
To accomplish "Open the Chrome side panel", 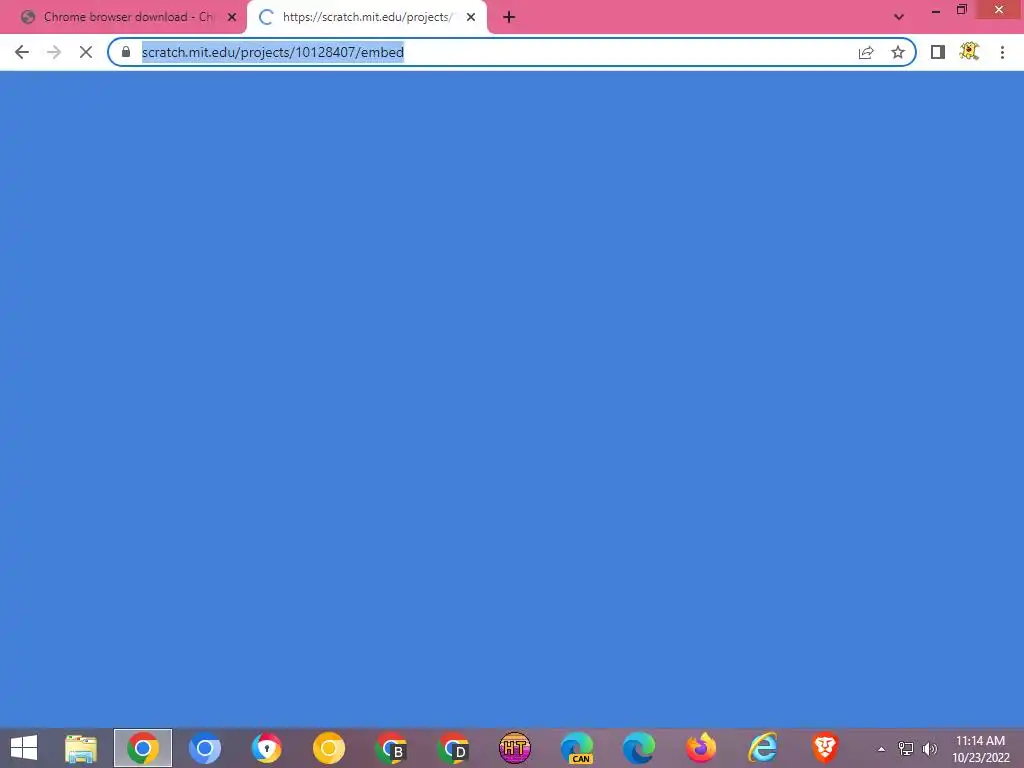I will coord(938,52).
